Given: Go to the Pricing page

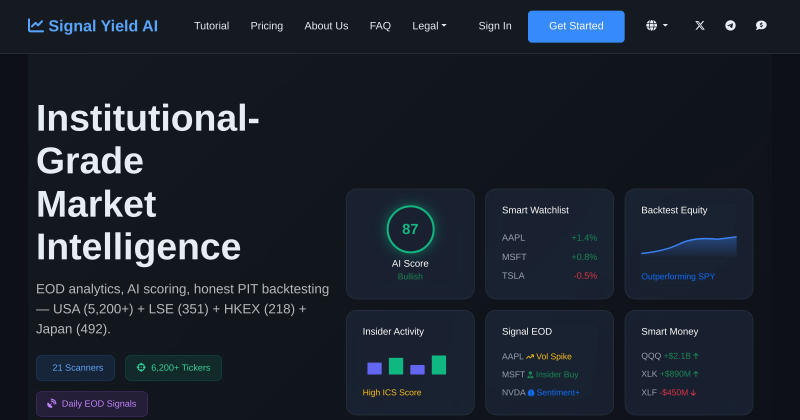Looking at the screenshot, I should [x=266, y=26].
